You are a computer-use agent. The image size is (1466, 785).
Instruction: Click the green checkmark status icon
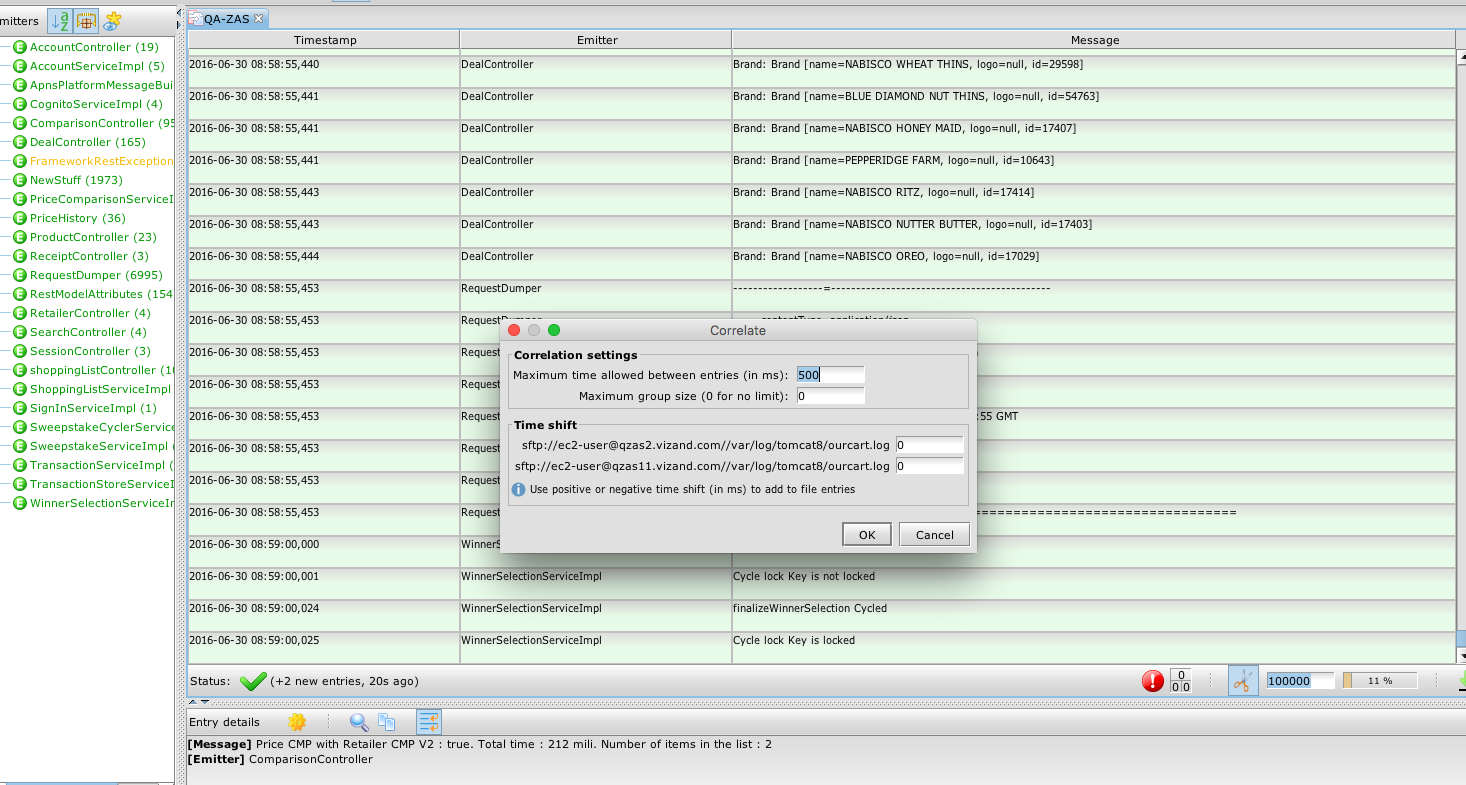coord(252,681)
